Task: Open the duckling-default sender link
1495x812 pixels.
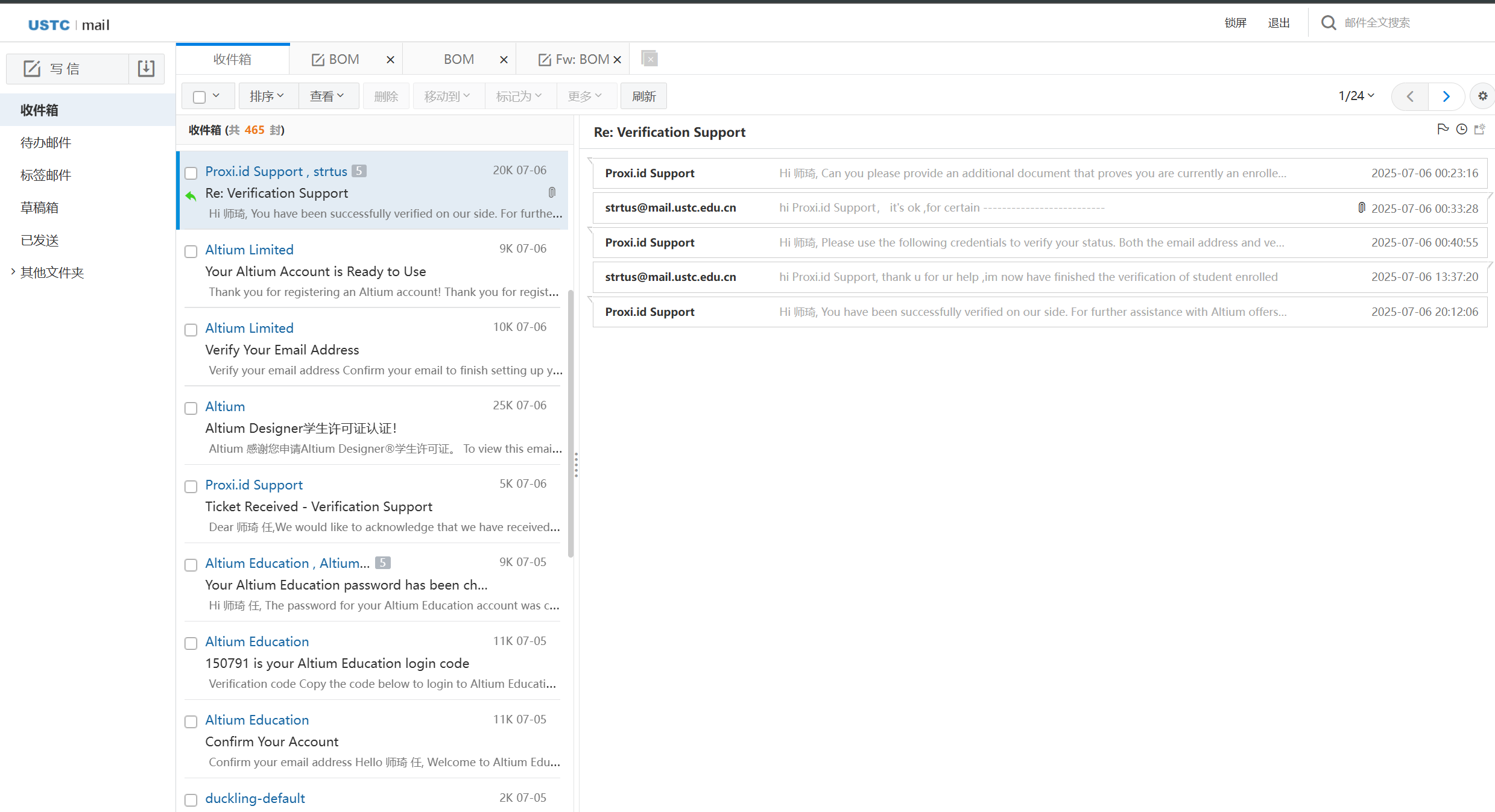Action: coord(254,798)
